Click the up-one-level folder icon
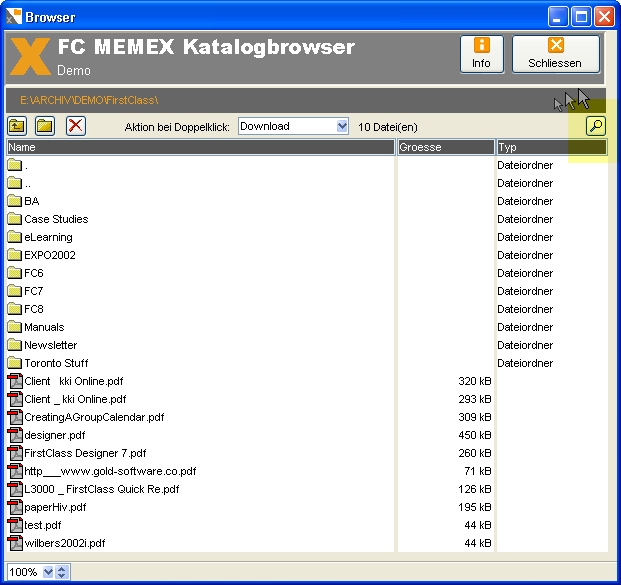 click(x=17, y=126)
